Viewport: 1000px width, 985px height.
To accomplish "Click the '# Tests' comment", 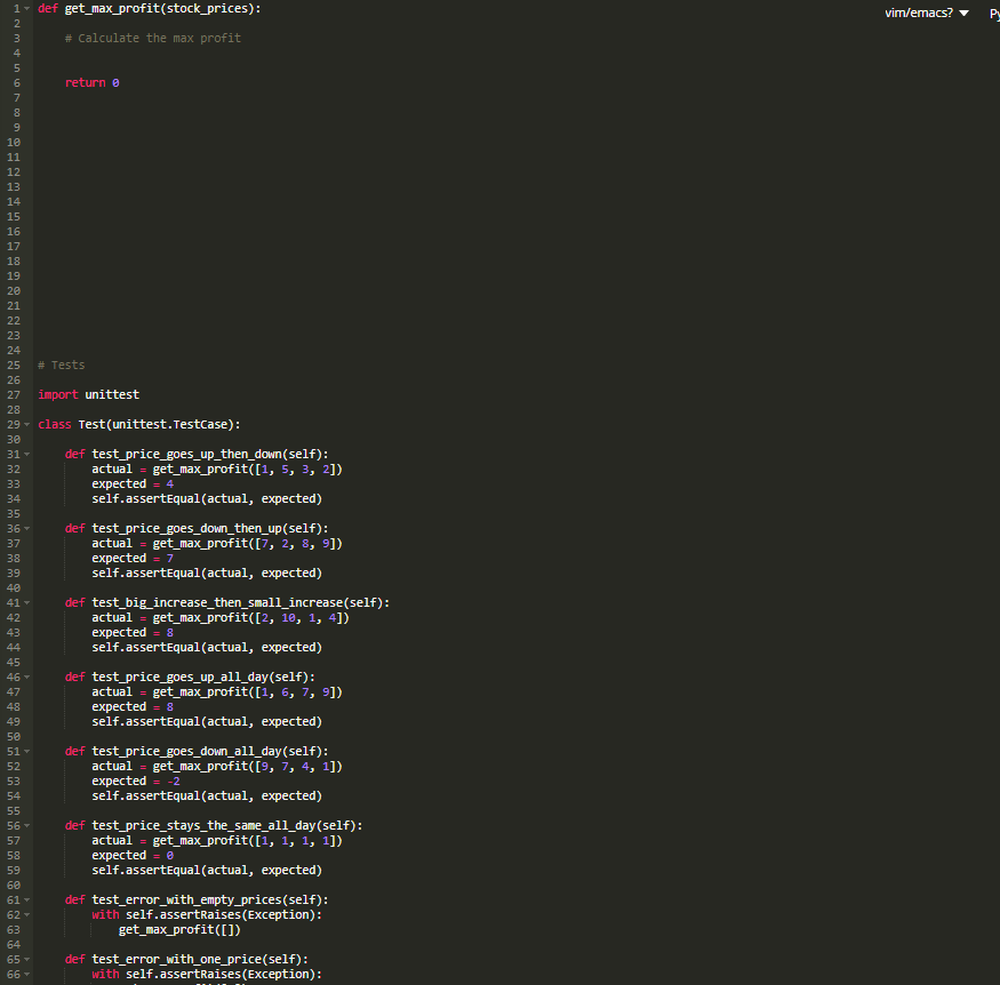I will [x=61, y=366].
